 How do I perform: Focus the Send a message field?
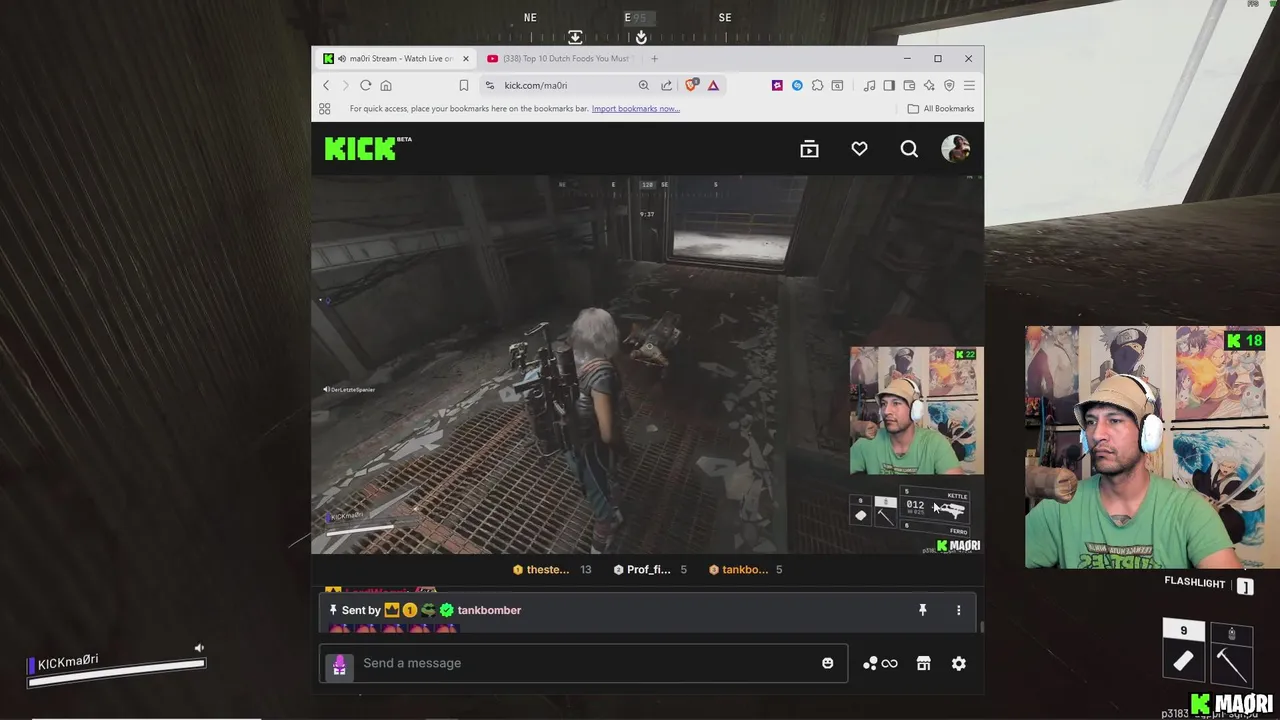tap(583, 663)
